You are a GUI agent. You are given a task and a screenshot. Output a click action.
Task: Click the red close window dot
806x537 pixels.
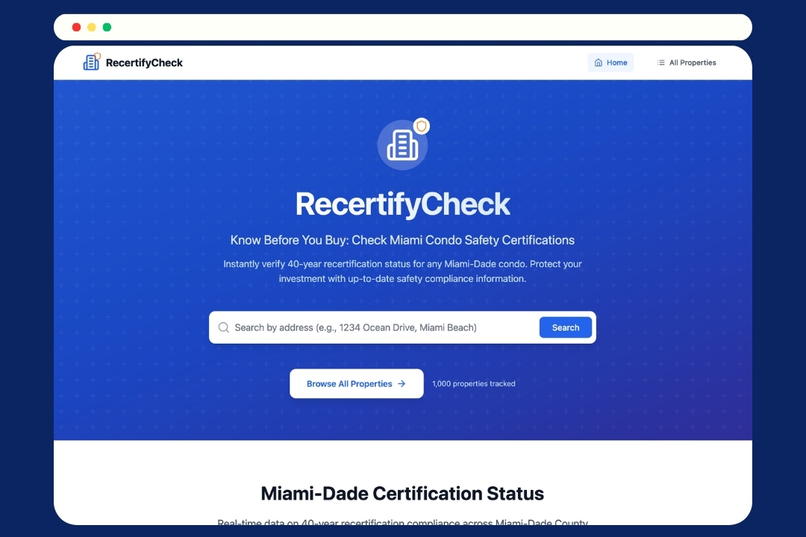tap(76, 27)
